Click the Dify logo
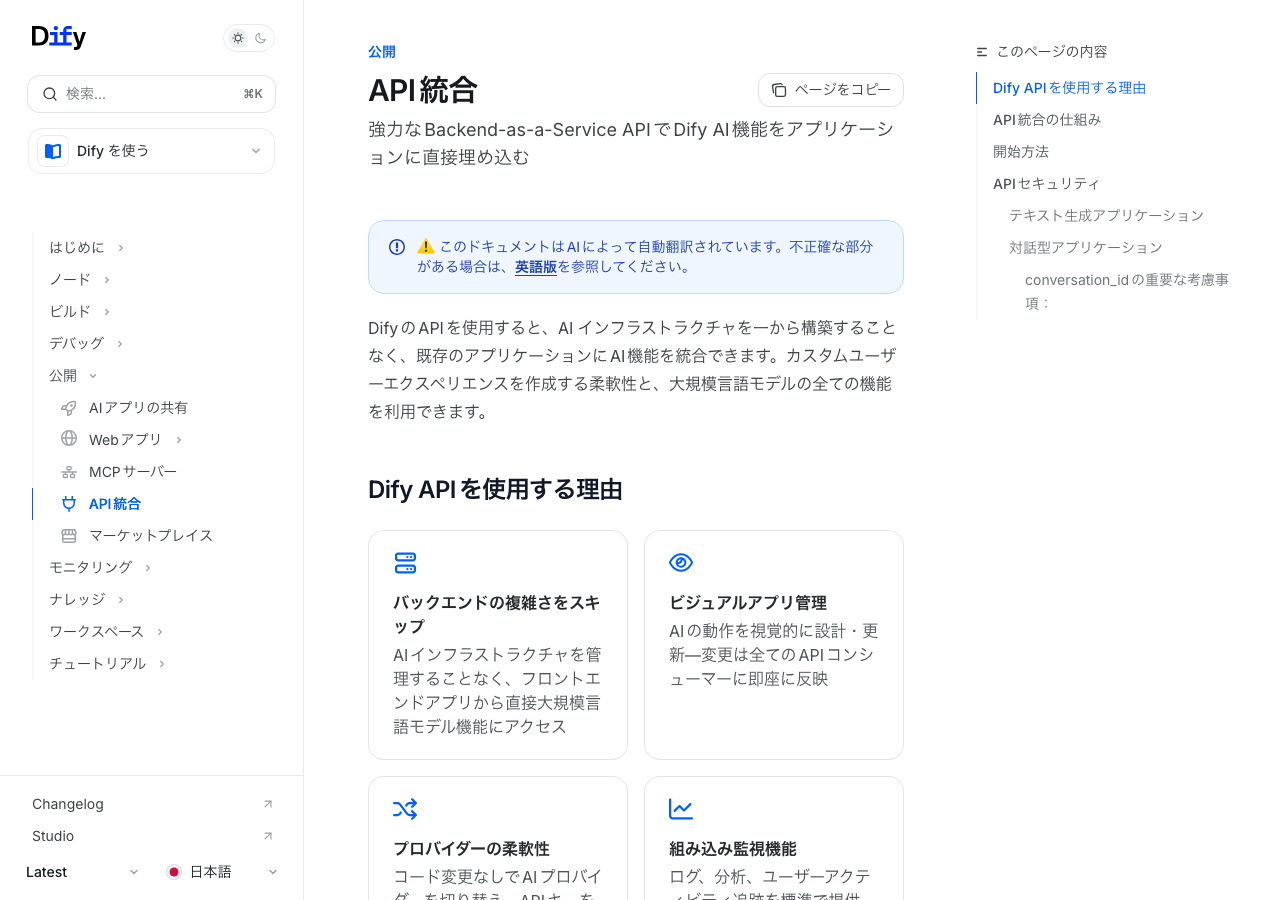Viewport: 1280px width, 900px height. tap(59, 37)
